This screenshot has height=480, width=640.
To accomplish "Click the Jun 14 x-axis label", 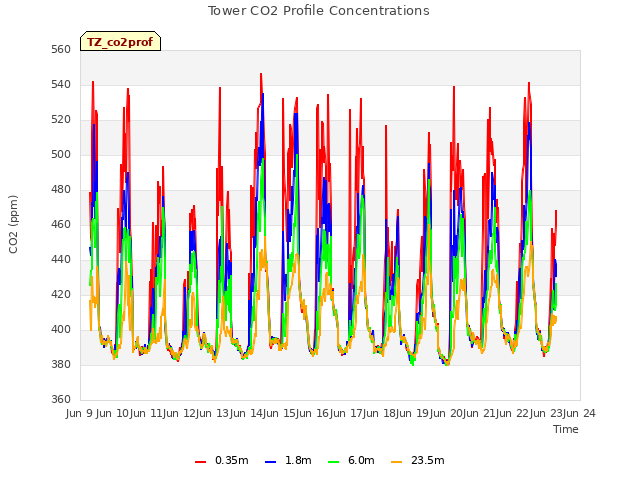I will [245, 414].
